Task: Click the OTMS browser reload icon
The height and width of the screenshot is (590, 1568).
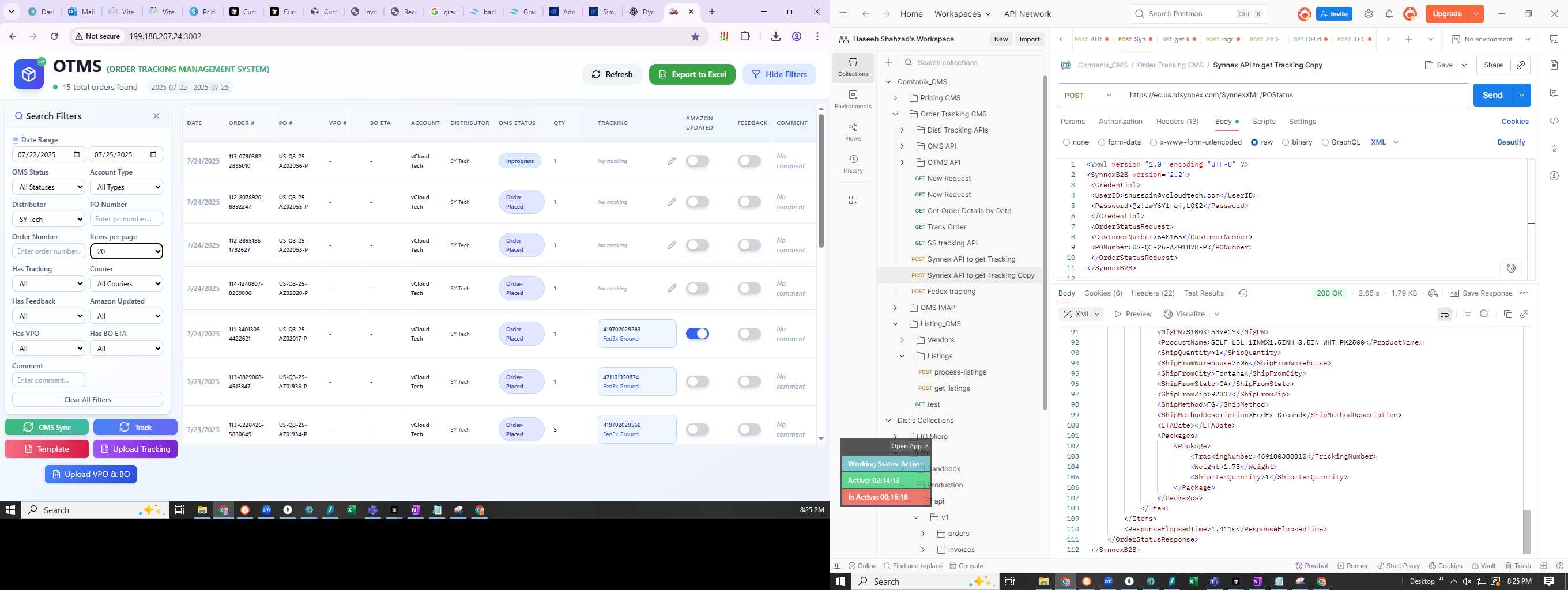Action: [x=54, y=36]
